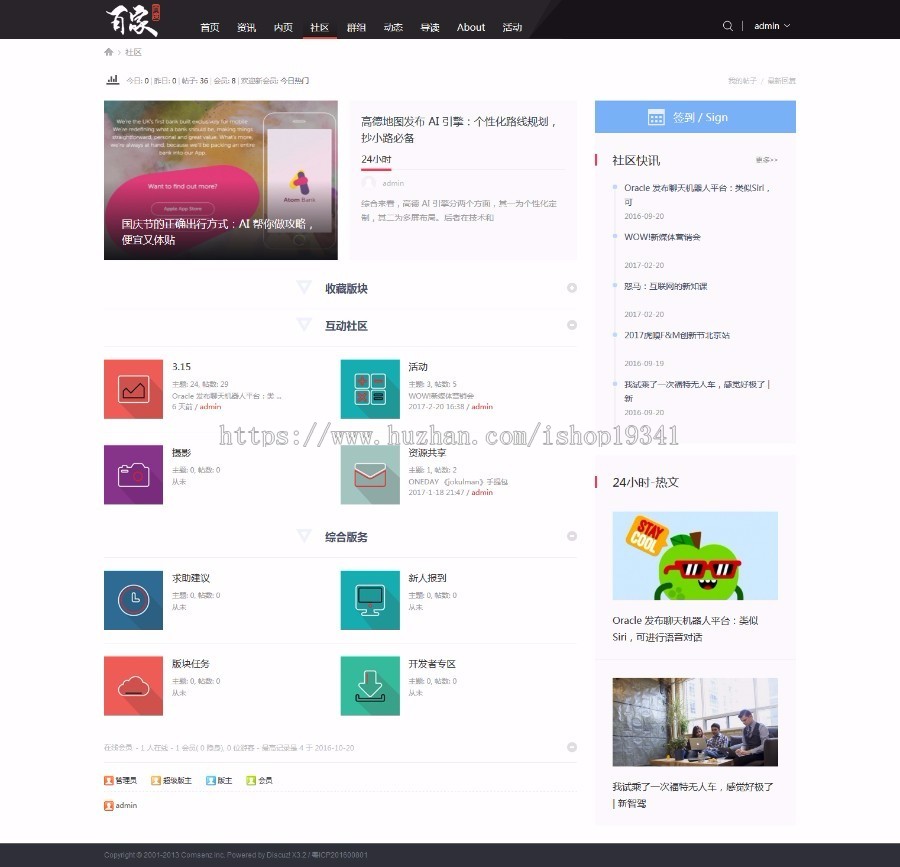Click the 签到 / Sign button
900x867 pixels.
point(695,117)
